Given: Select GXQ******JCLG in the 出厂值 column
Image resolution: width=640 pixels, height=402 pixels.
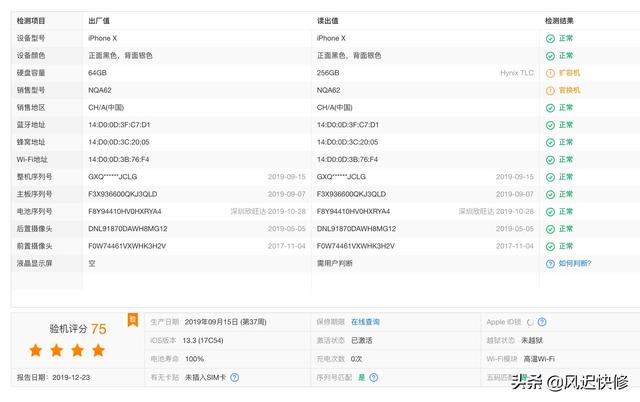Looking at the screenshot, I should click(113, 177).
